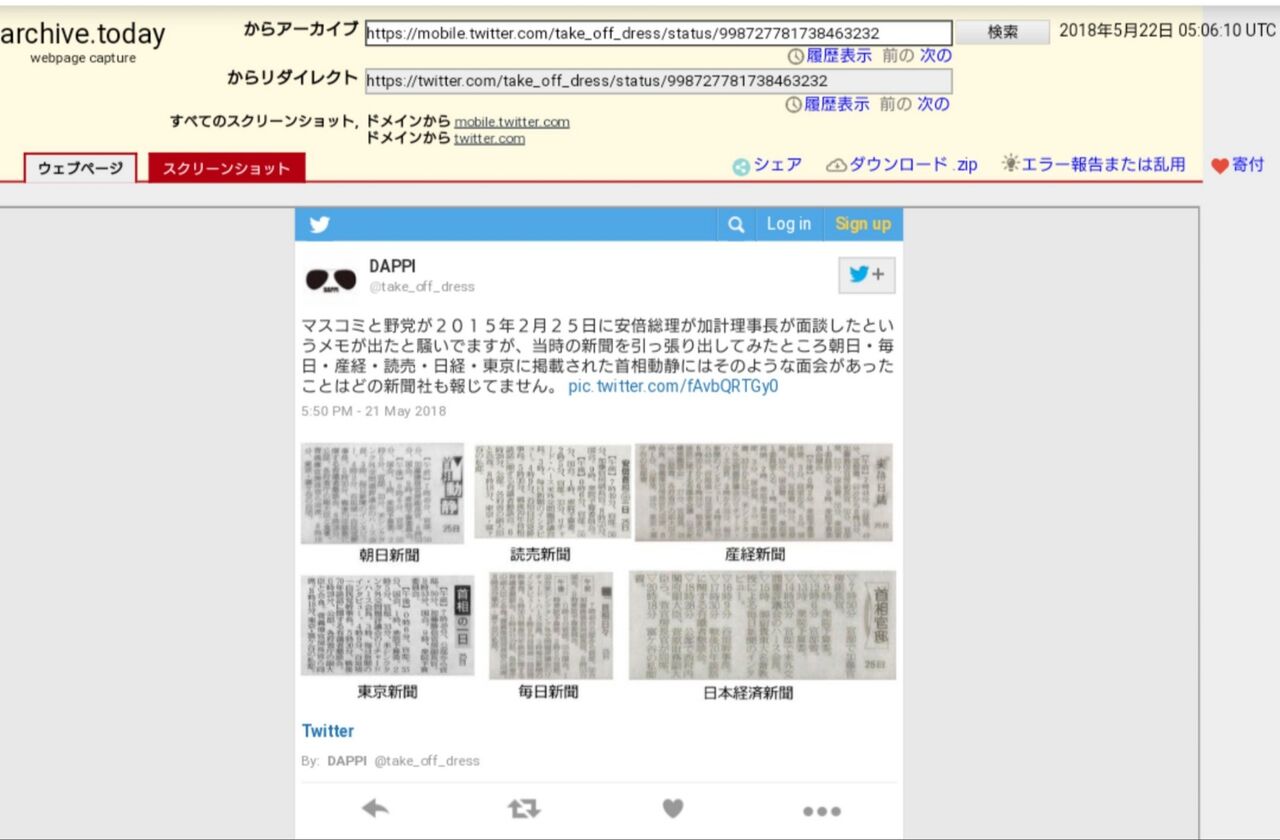This screenshot has width=1280, height=840.
Task: Click the error report sun icon
Action: (1011, 164)
